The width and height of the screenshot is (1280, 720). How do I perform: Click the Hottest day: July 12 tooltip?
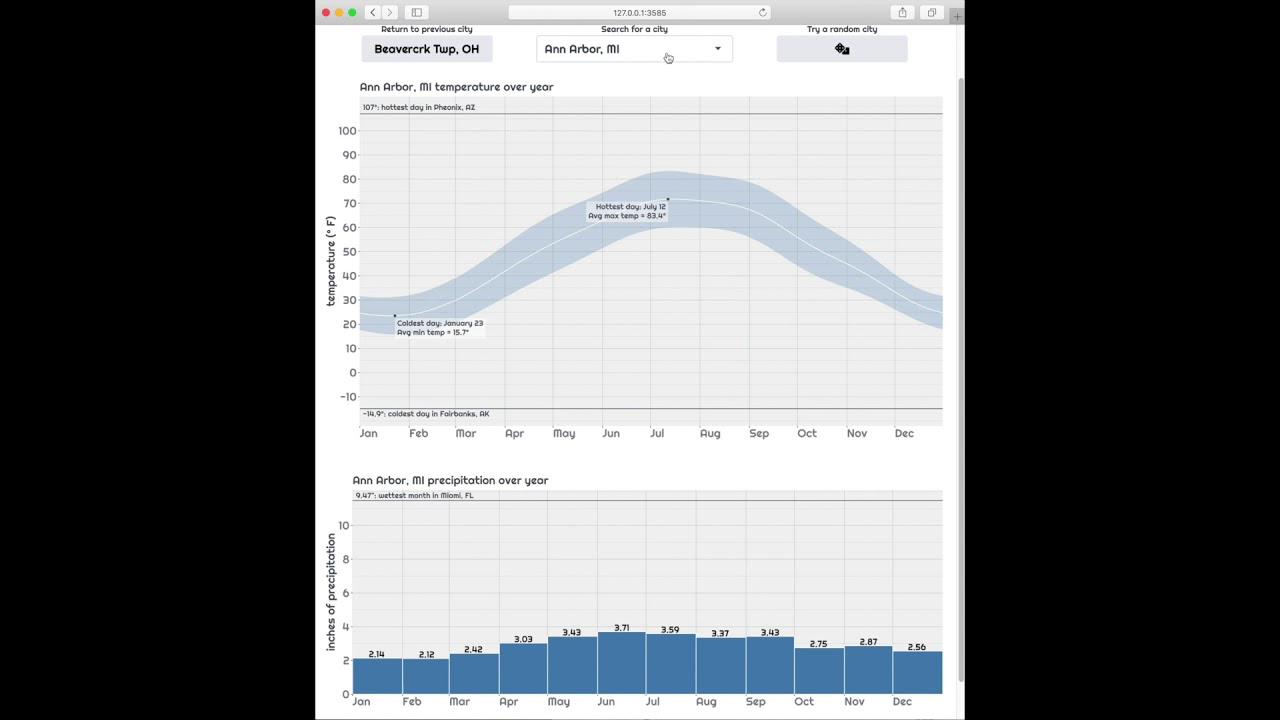click(627, 211)
